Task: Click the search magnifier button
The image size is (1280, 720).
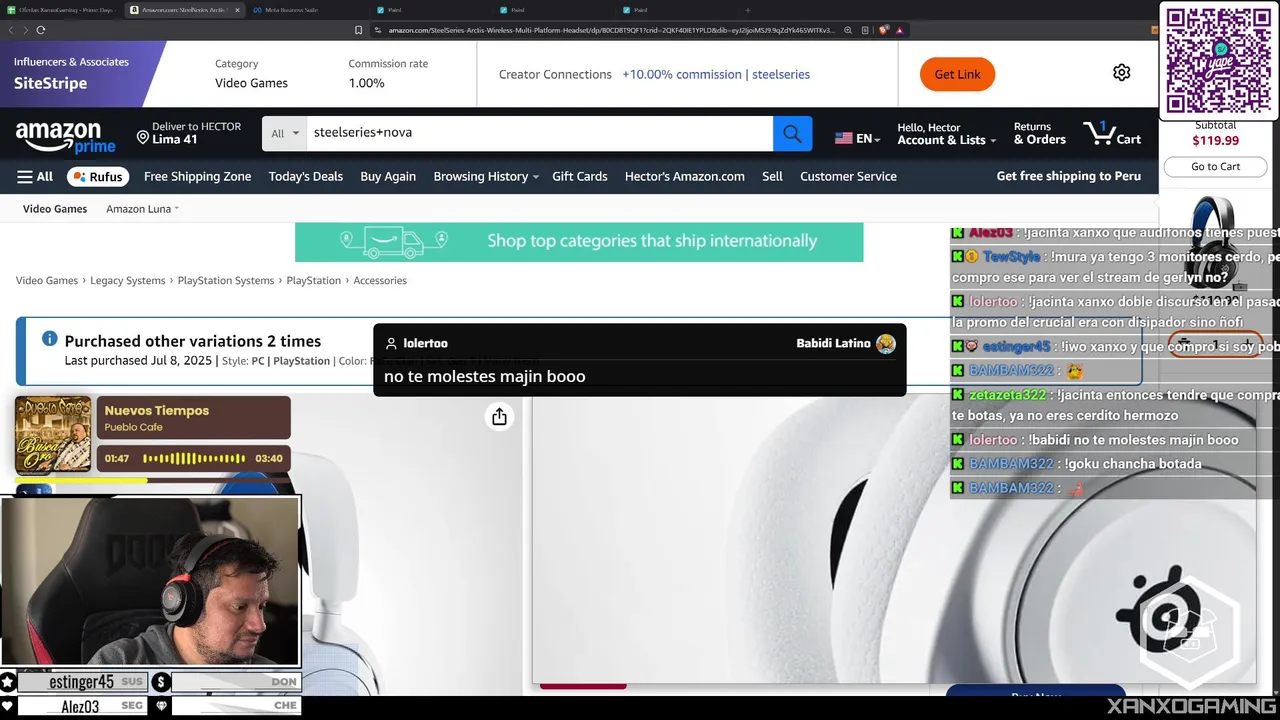Action: [x=792, y=133]
